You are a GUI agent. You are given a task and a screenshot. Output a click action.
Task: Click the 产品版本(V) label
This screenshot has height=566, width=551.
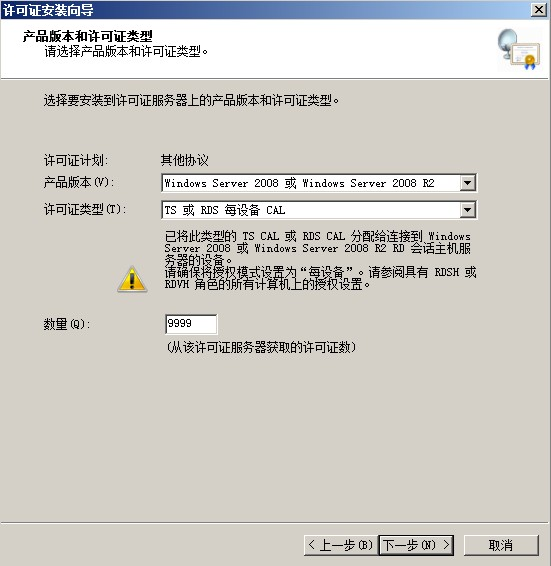click(78, 182)
